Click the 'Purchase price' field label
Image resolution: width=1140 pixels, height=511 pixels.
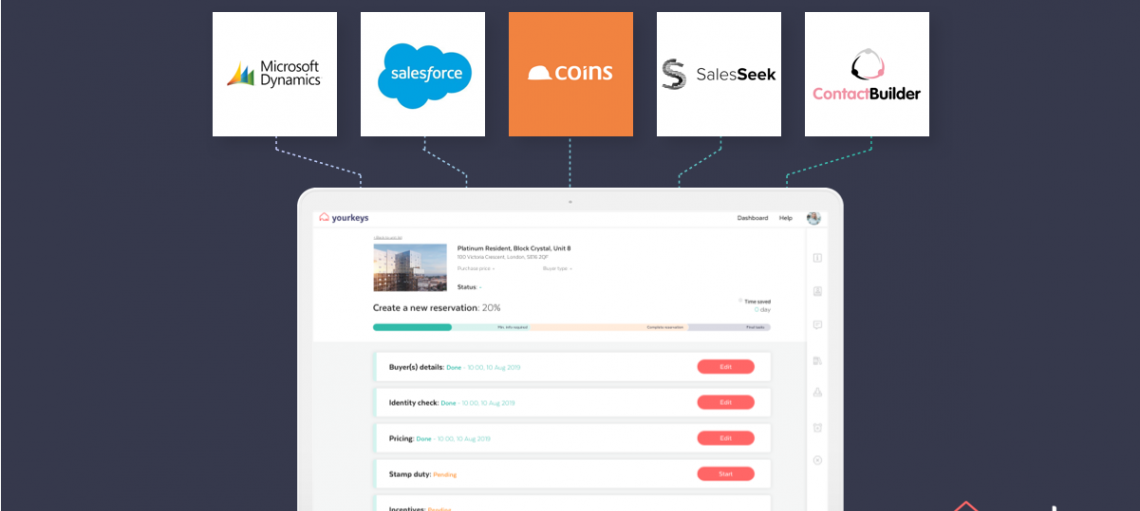475,269
